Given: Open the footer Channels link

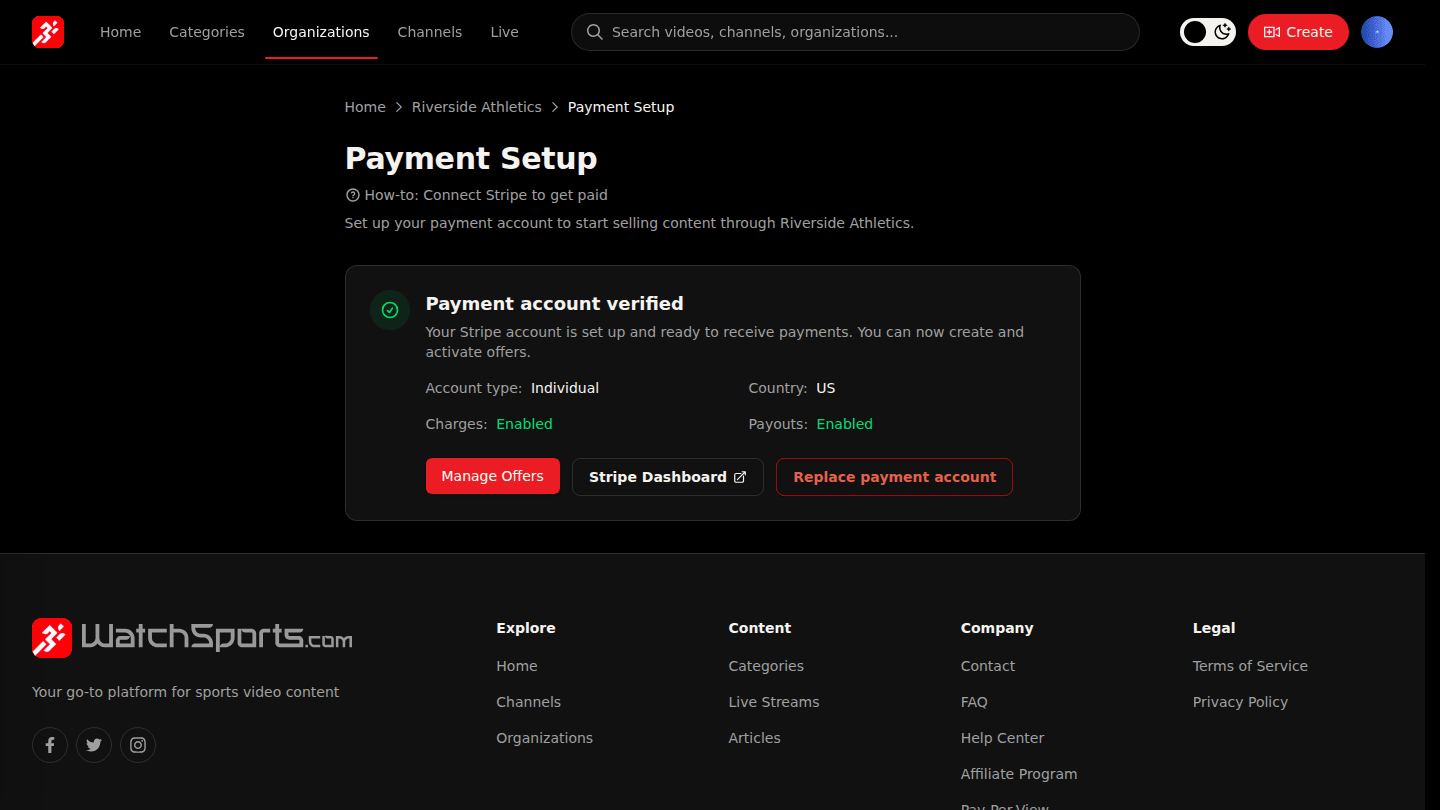Looking at the screenshot, I should (529, 702).
